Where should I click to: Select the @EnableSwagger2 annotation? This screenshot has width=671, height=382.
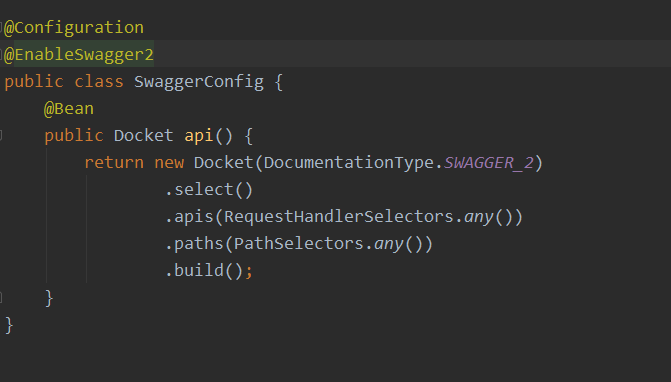(79, 55)
